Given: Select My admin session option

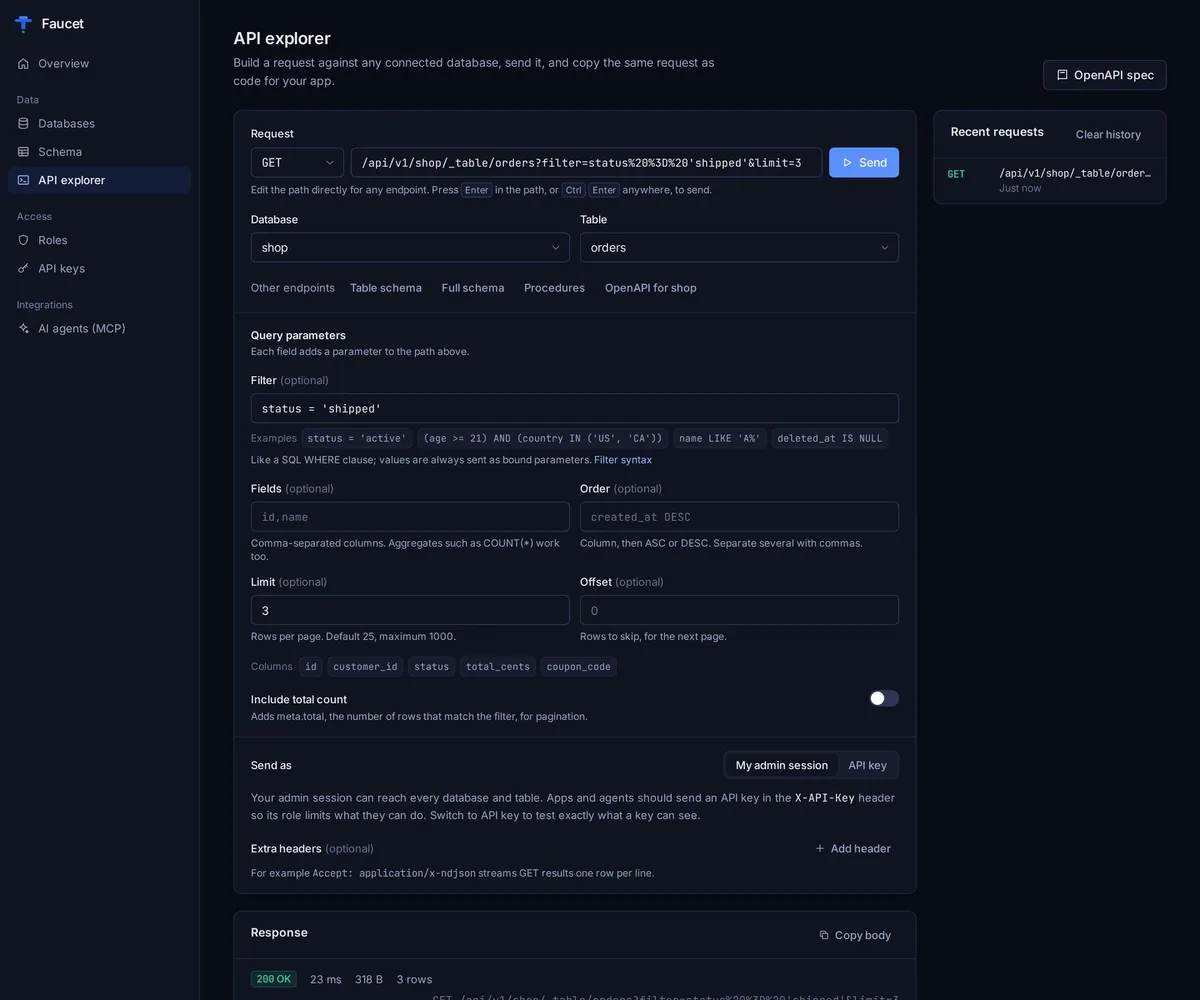Looking at the screenshot, I should [x=782, y=765].
